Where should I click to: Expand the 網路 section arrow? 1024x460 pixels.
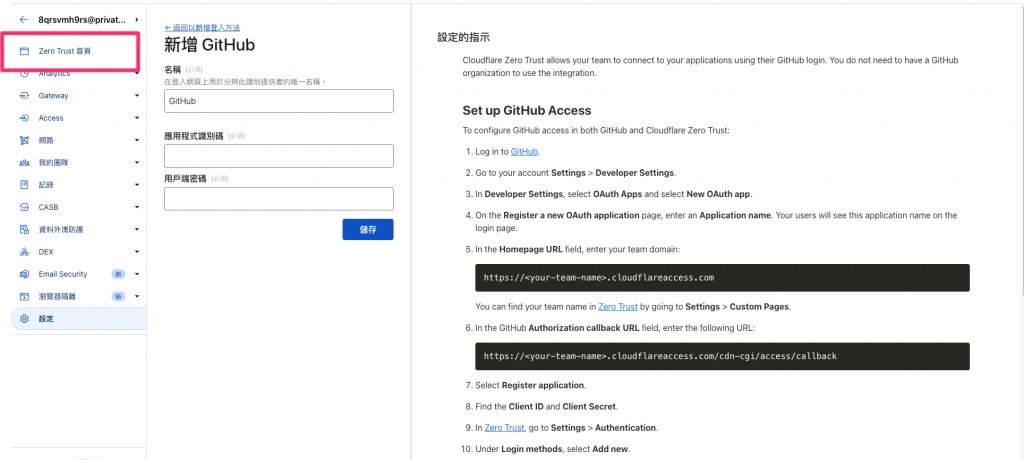pos(137,140)
